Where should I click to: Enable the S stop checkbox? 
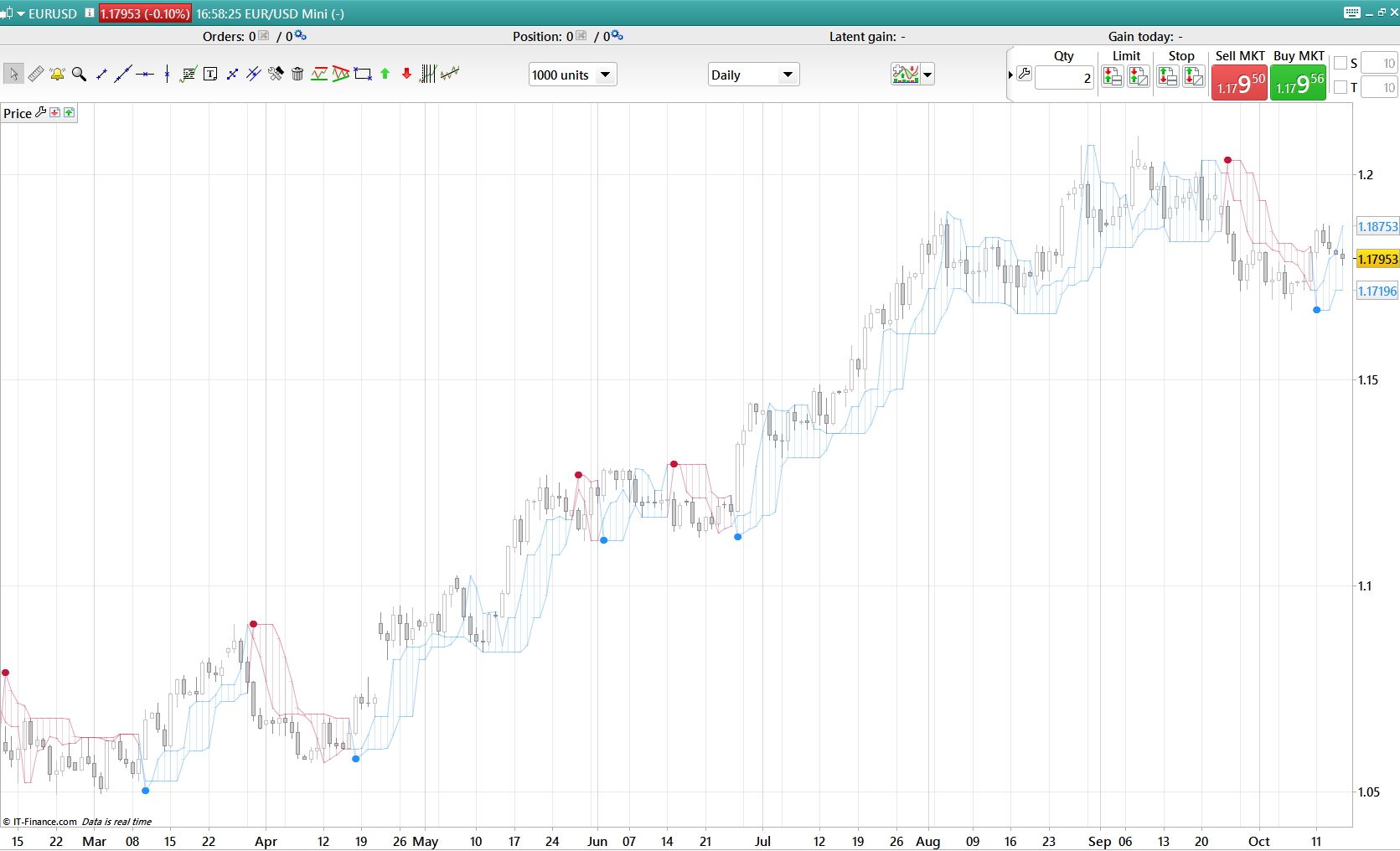pos(1341,63)
